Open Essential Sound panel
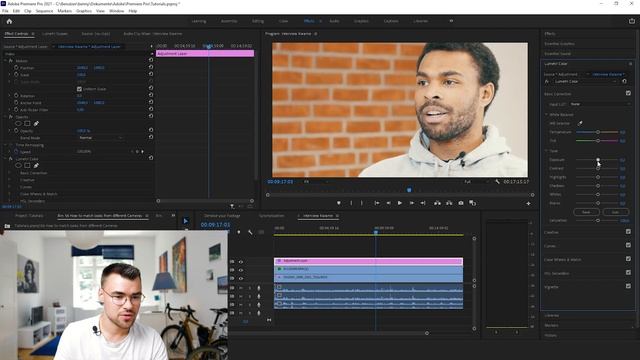The image size is (640, 360). (x=557, y=53)
